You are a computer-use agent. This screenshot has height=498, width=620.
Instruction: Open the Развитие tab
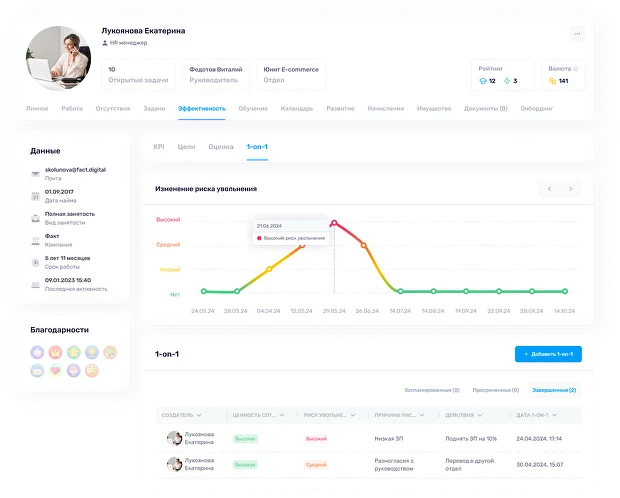(340, 108)
